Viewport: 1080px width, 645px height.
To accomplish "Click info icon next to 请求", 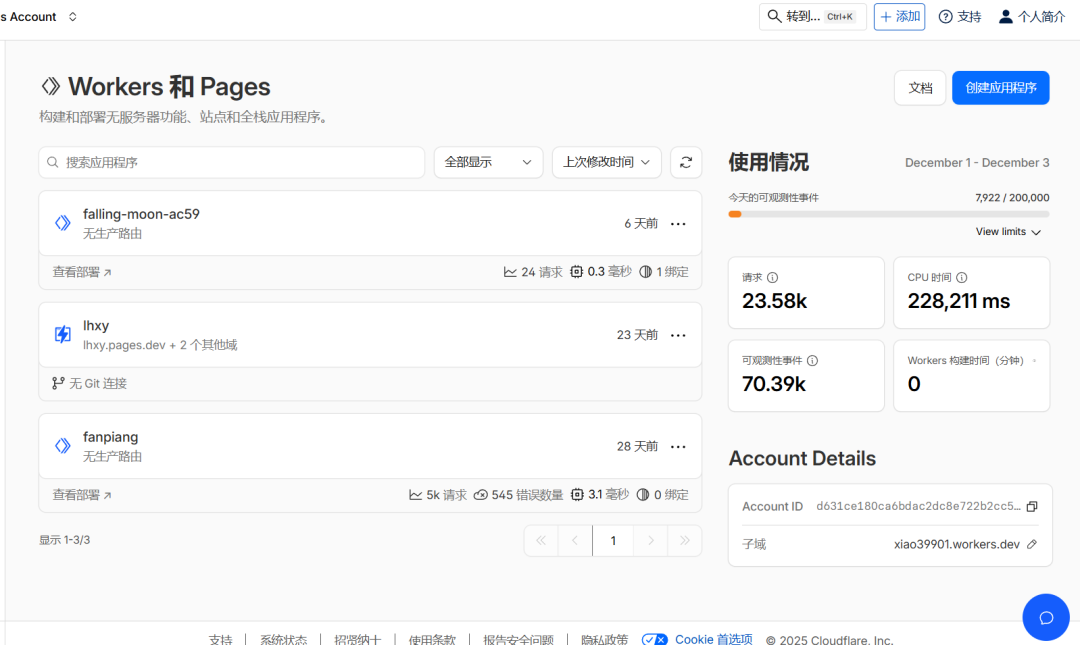I will [x=772, y=278].
